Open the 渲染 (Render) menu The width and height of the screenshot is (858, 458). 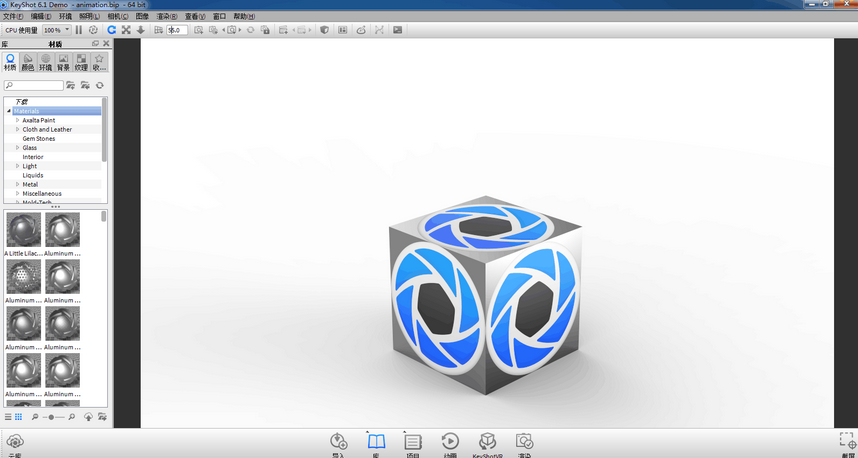[x=166, y=17]
